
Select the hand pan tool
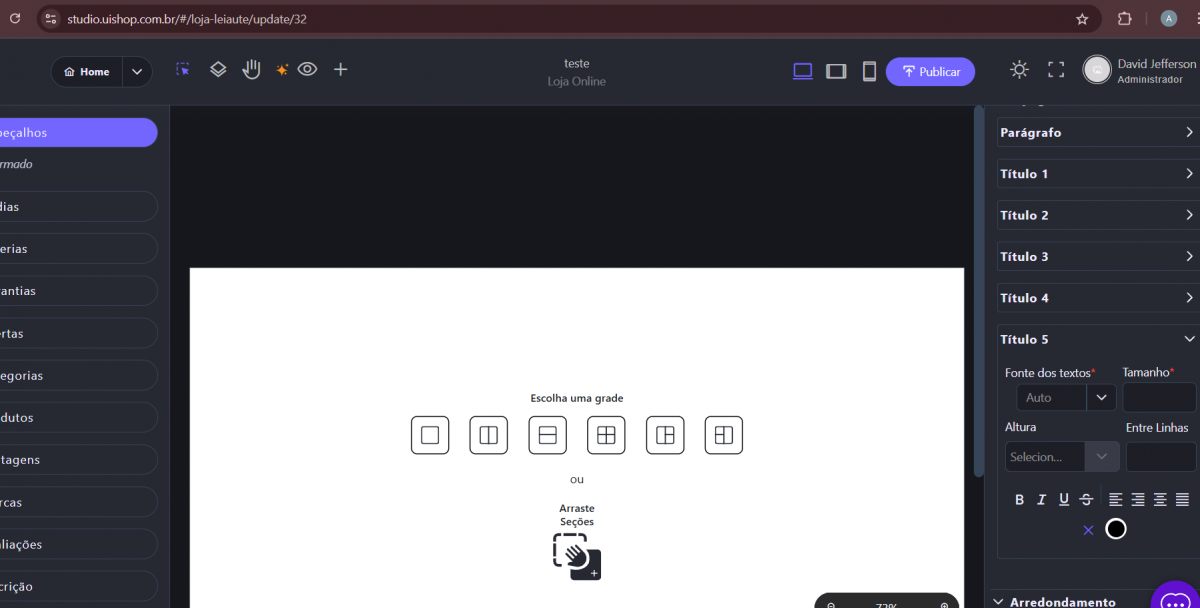pos(251,69)
